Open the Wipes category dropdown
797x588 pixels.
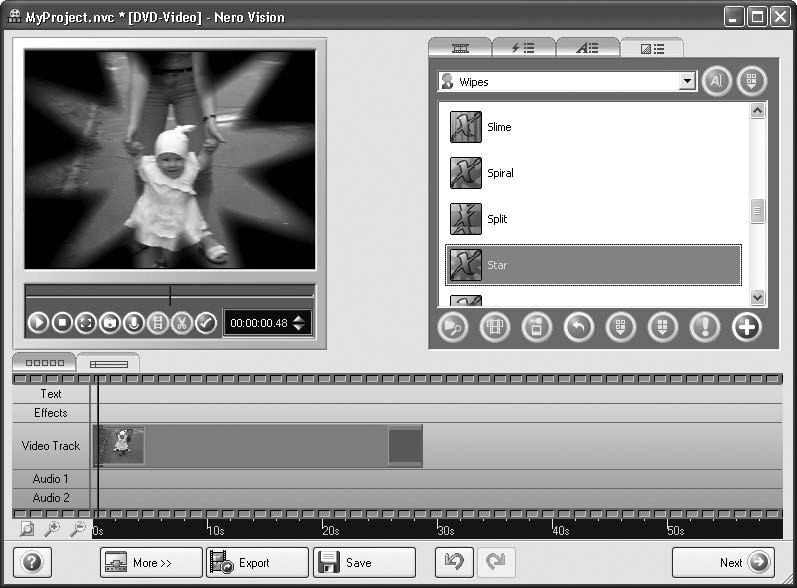pos(687,82)
